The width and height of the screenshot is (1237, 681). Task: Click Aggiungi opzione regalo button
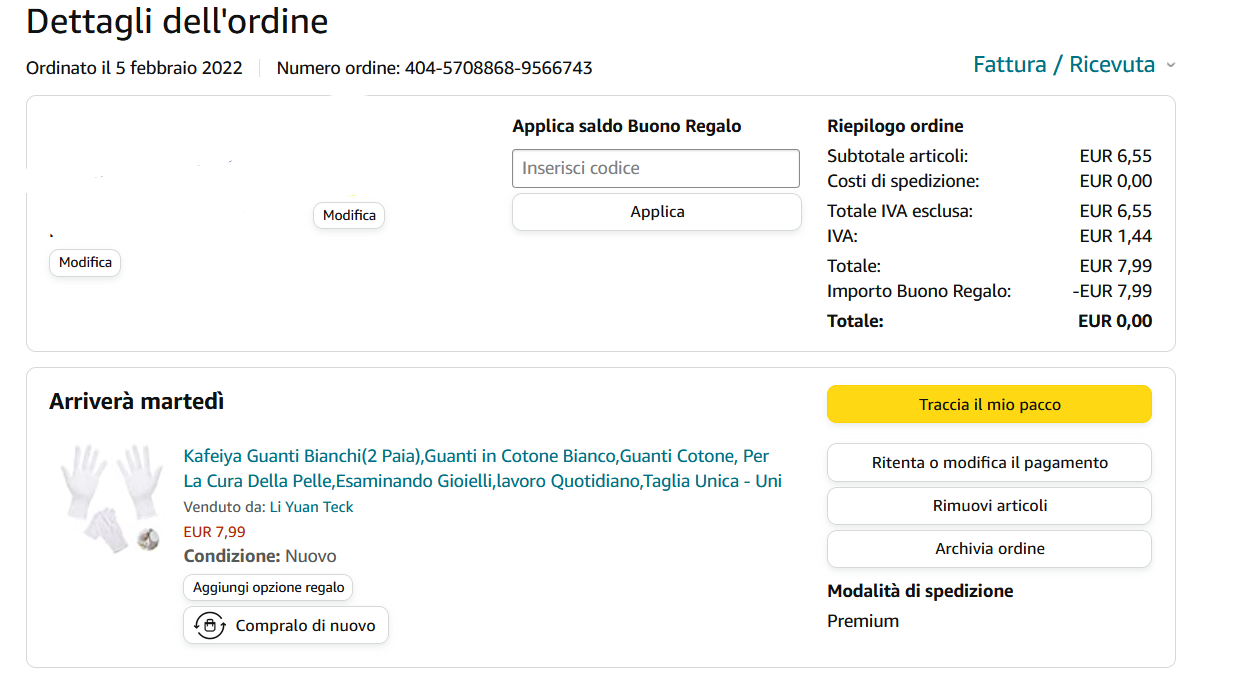(268, 588)
